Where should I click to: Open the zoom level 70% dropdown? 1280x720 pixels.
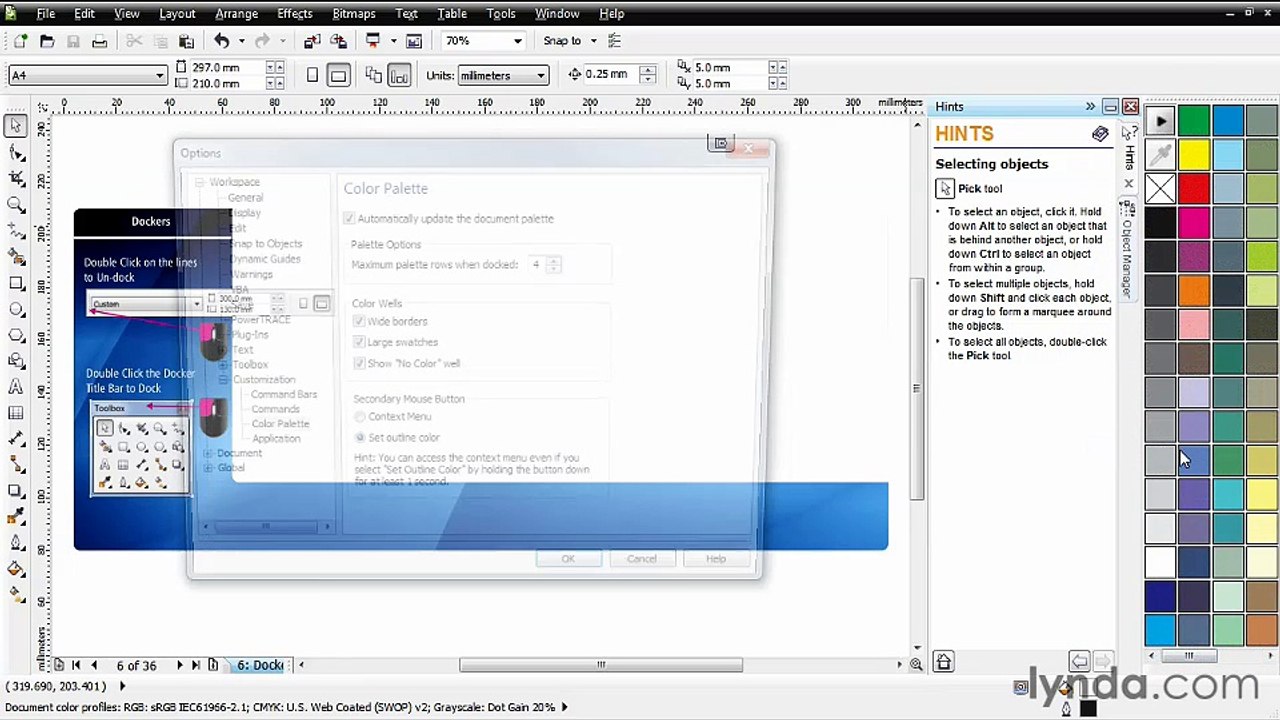(517, 41)
